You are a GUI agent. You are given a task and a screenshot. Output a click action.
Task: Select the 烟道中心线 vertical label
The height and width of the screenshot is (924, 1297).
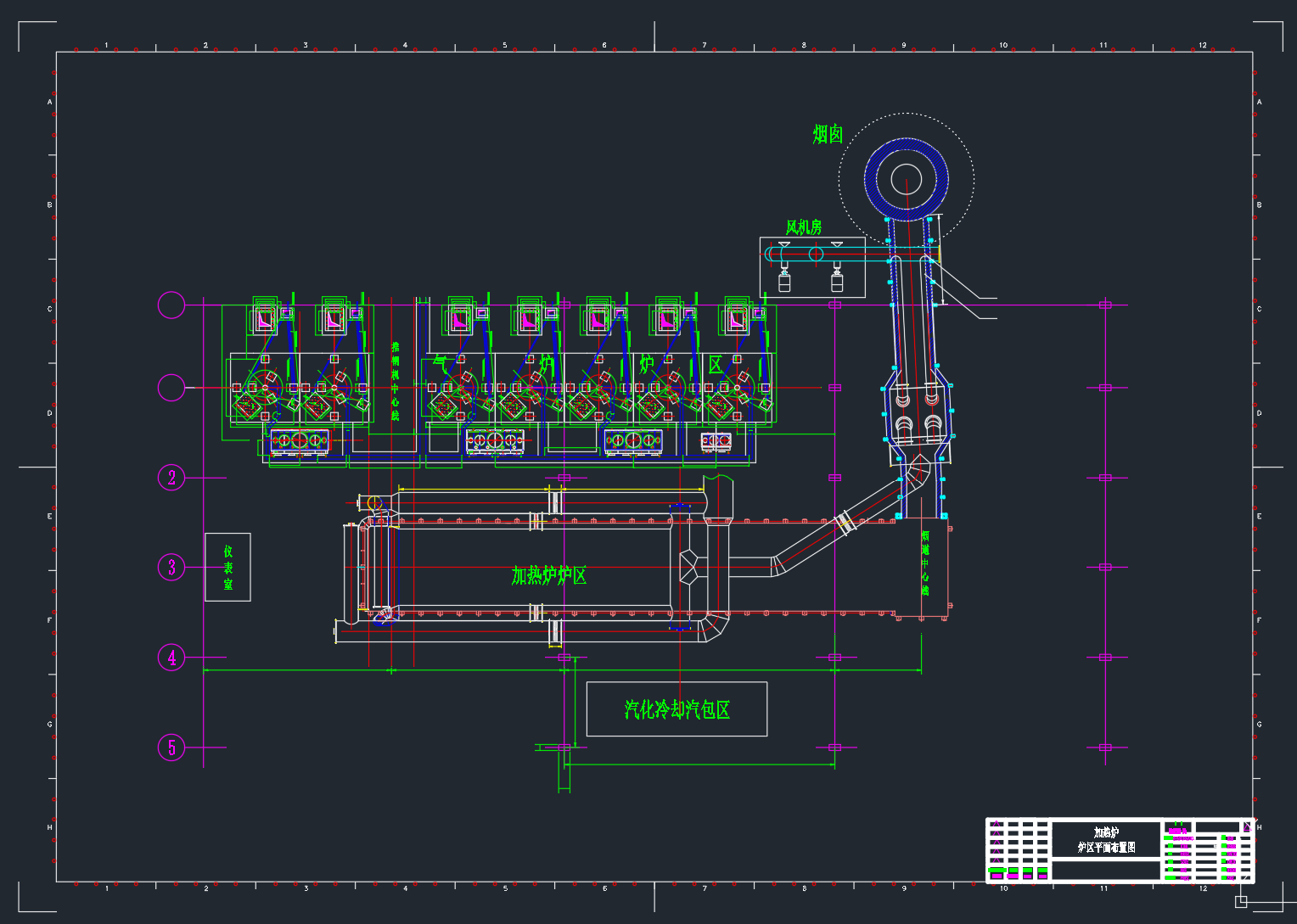(924, 563)
